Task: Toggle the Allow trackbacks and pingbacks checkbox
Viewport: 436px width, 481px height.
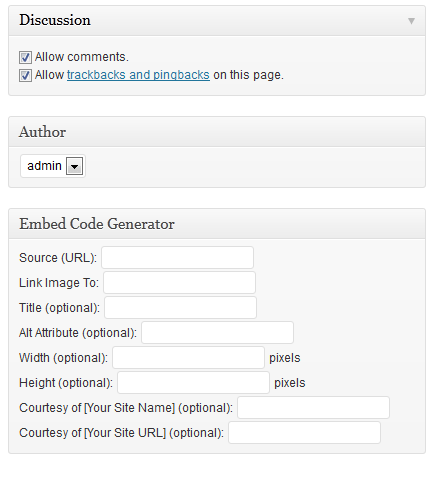Action: pyautogui.click(x=25, y=75)
